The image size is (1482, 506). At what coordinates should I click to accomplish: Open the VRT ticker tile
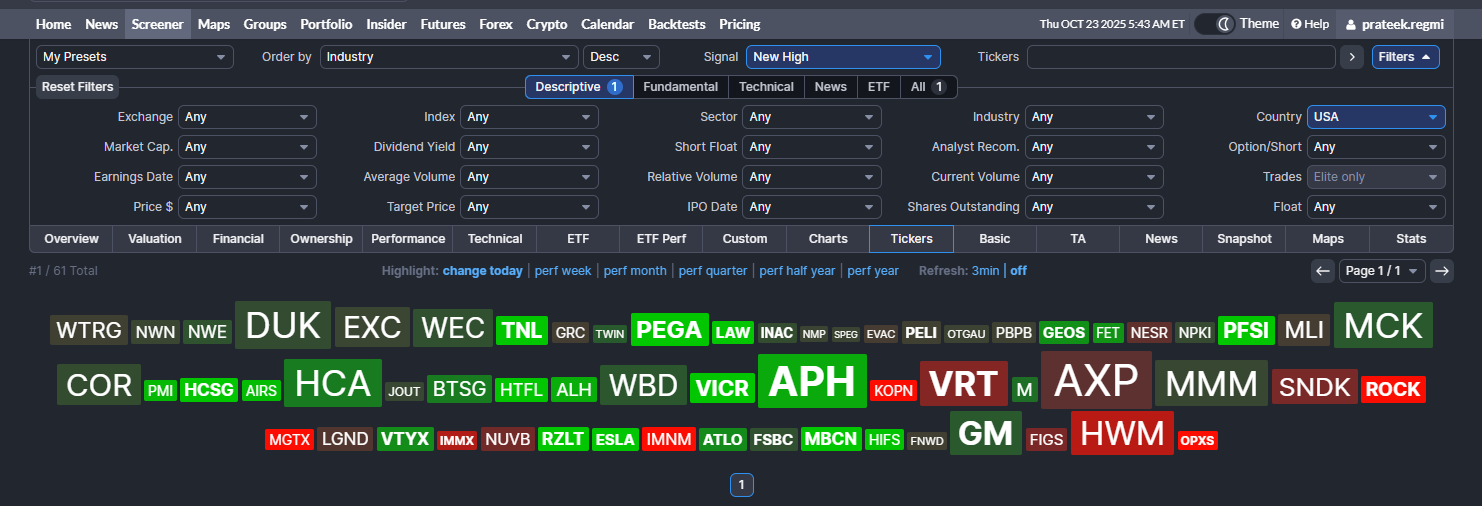[964, 384]
